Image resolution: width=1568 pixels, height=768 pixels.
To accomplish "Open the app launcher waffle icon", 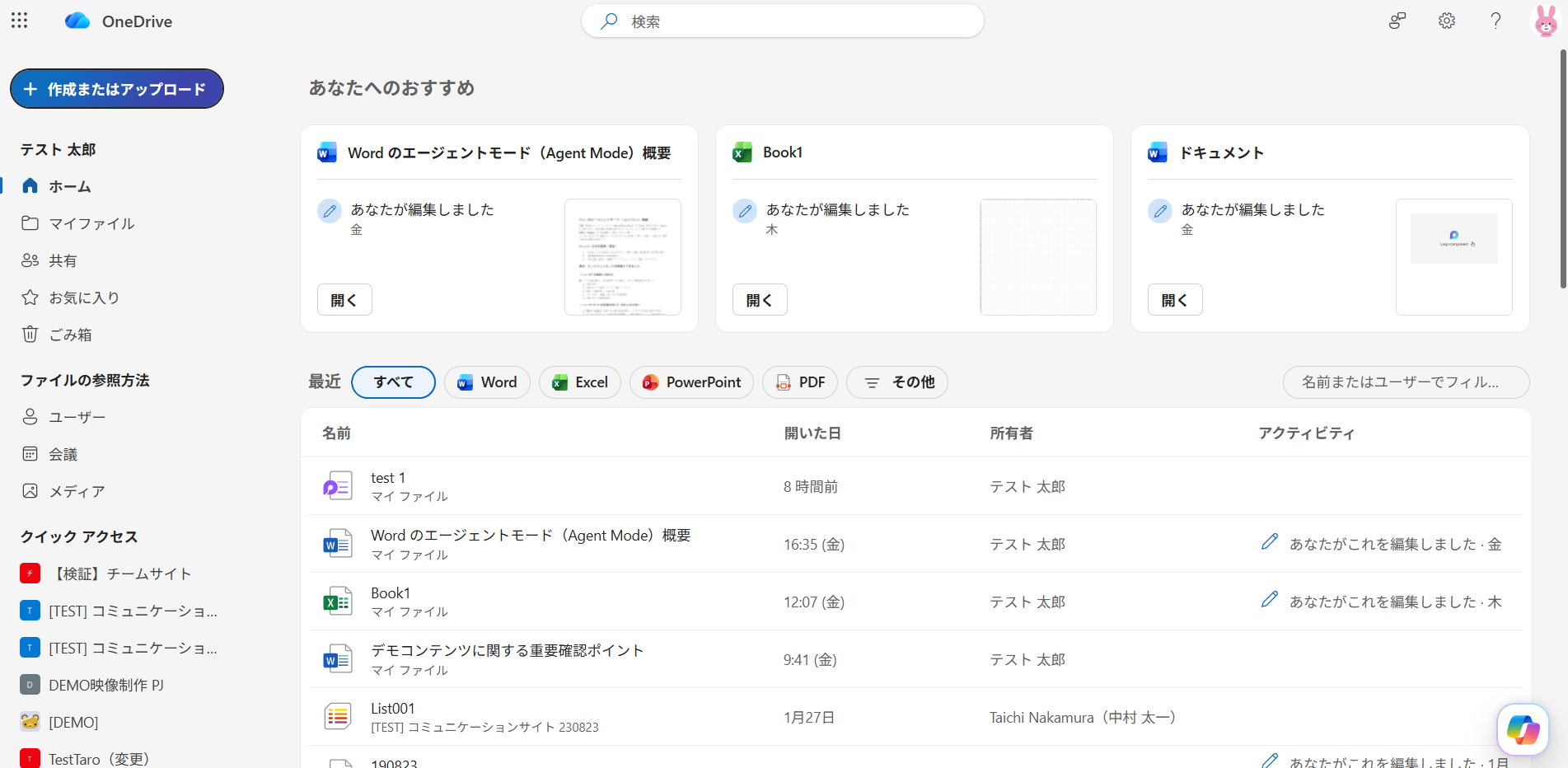I will click(20, 21).
